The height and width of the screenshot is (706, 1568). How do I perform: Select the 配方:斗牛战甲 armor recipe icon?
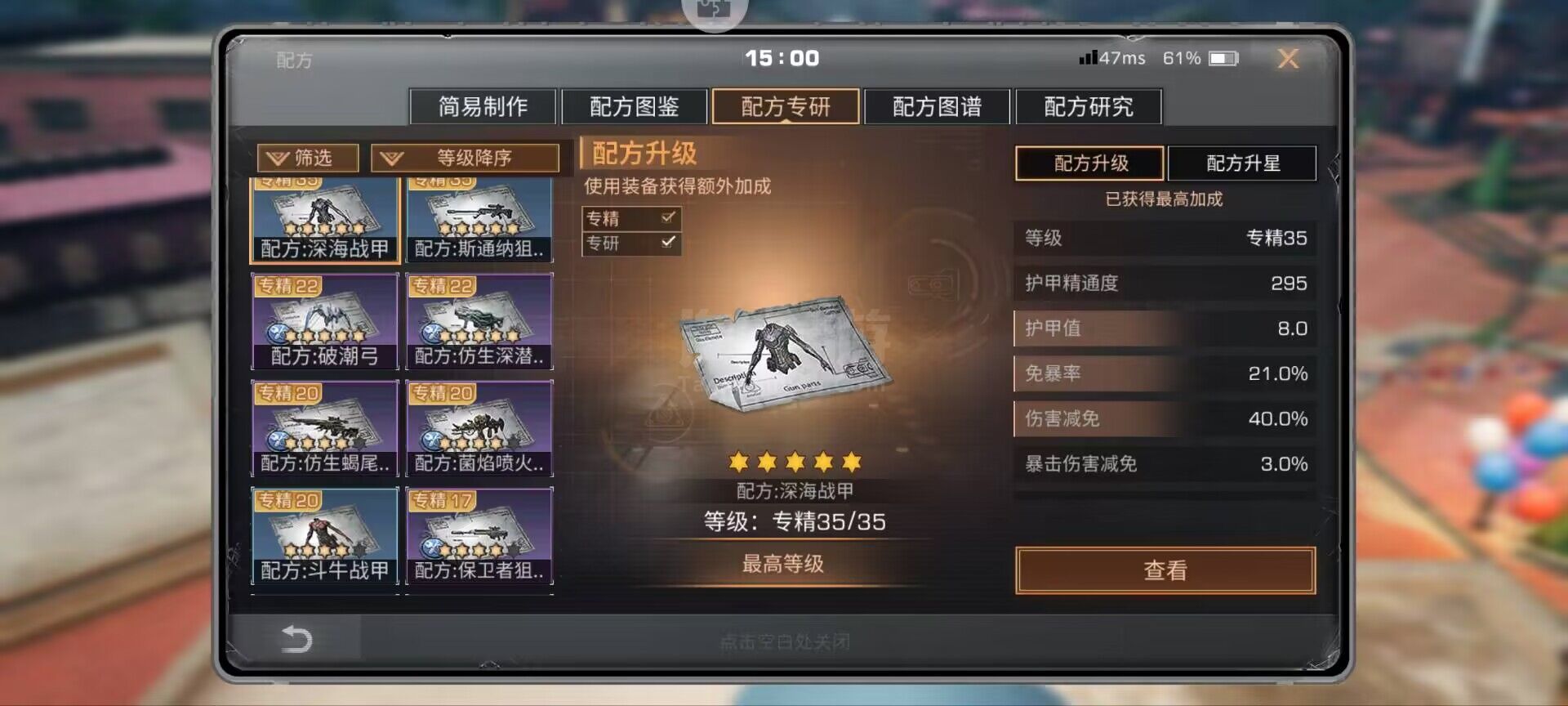pos(324,536)
